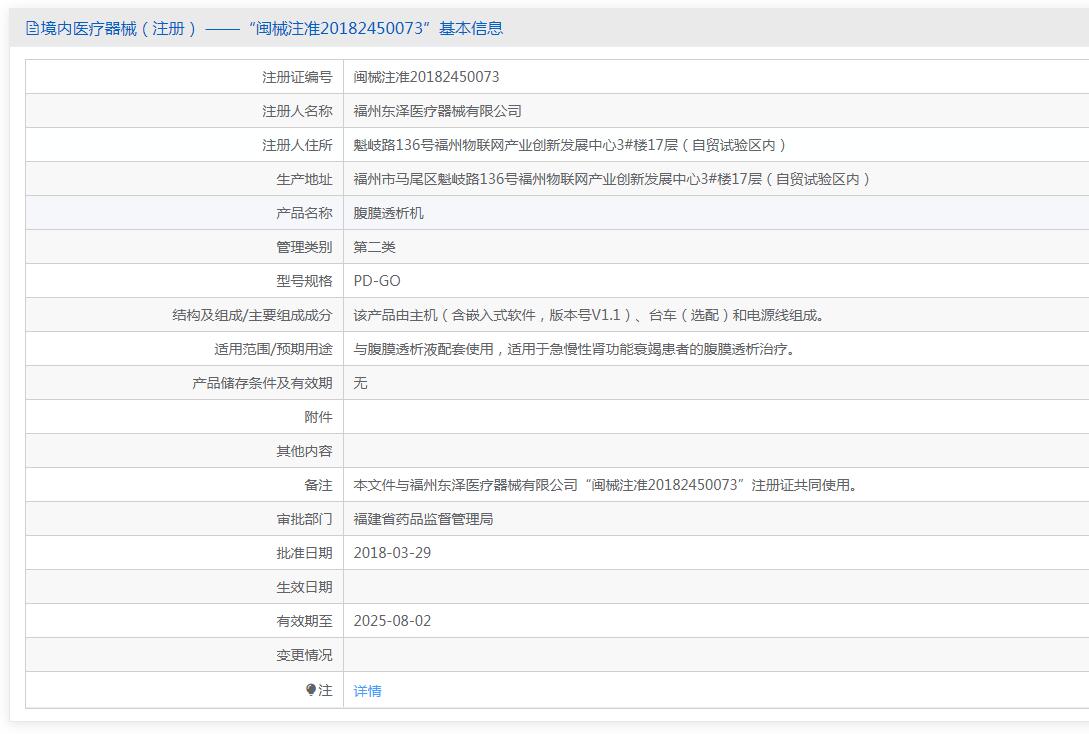Click the expiry date 2025-08-02
The image size is (1089, 734).
392,621
